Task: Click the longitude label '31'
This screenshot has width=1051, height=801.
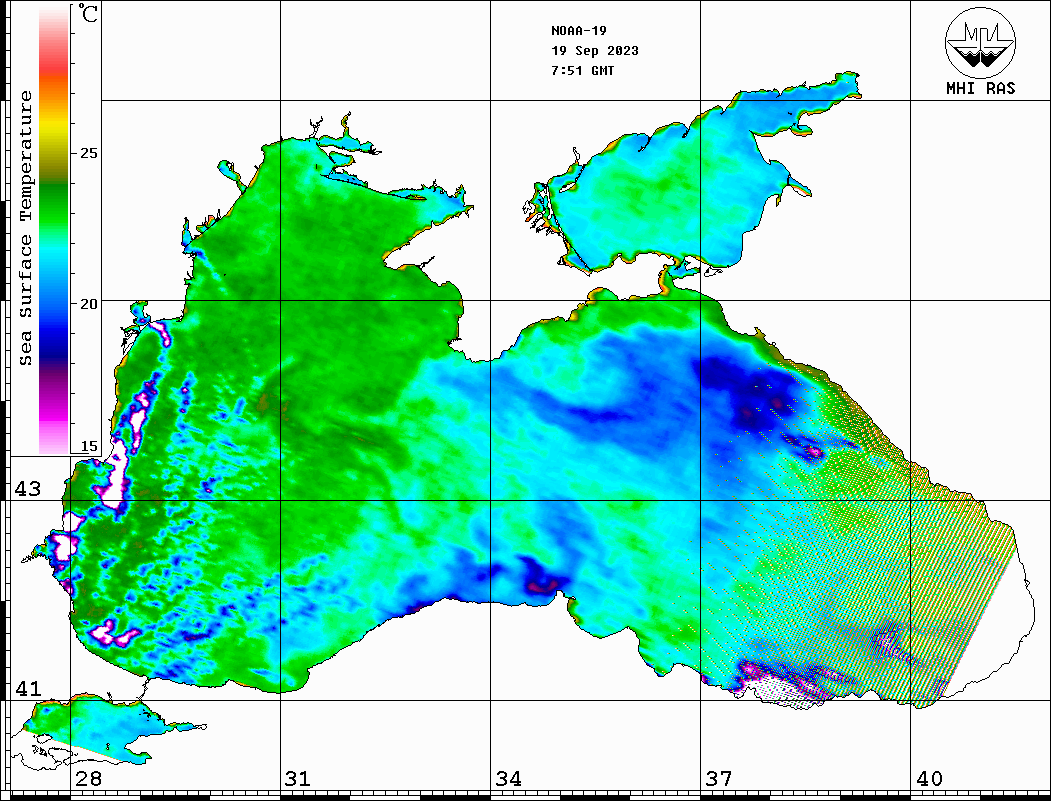Action: [x=298, y=778]
